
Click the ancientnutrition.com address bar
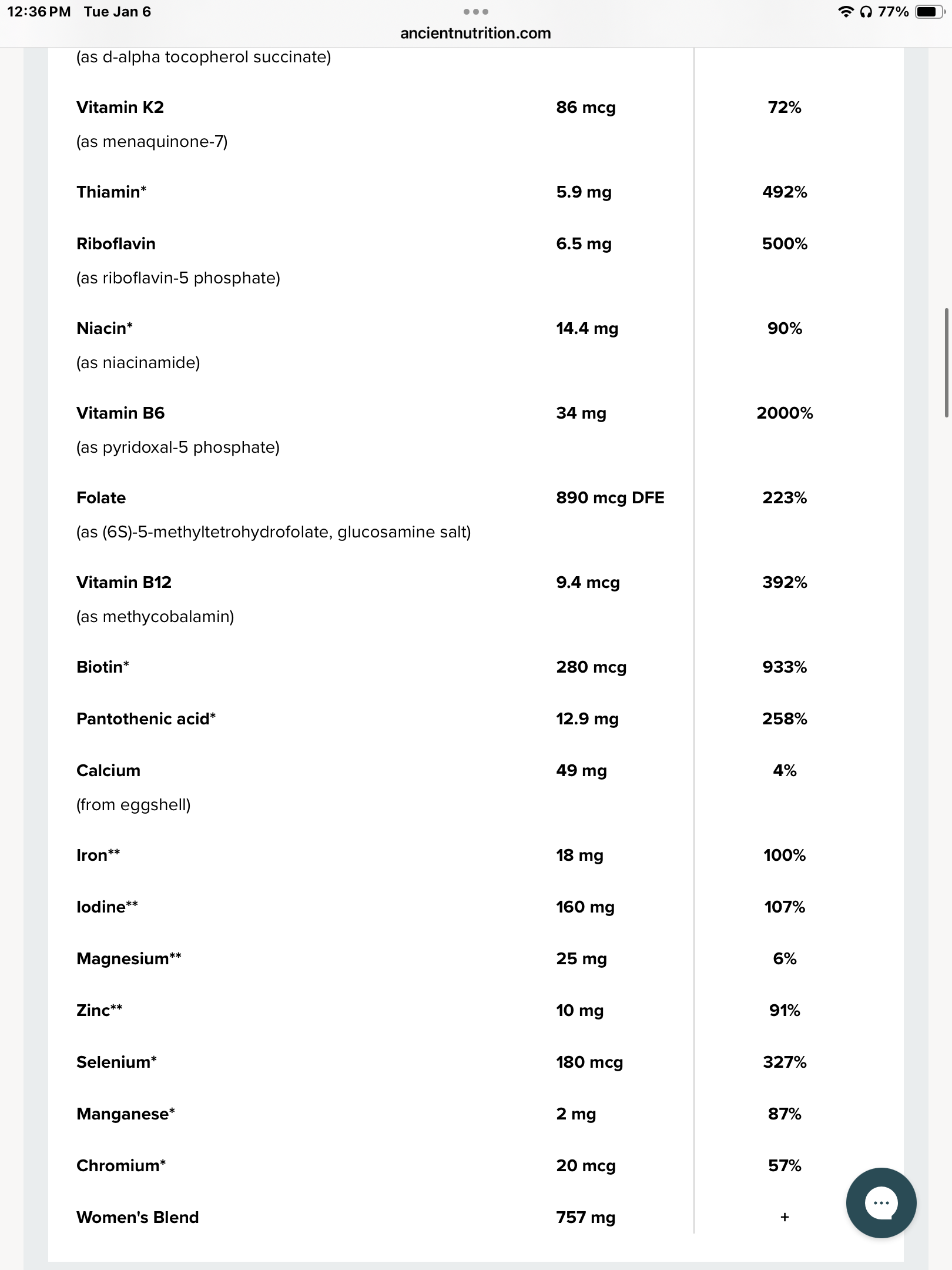pyautogui.click(x=475, y=34)
